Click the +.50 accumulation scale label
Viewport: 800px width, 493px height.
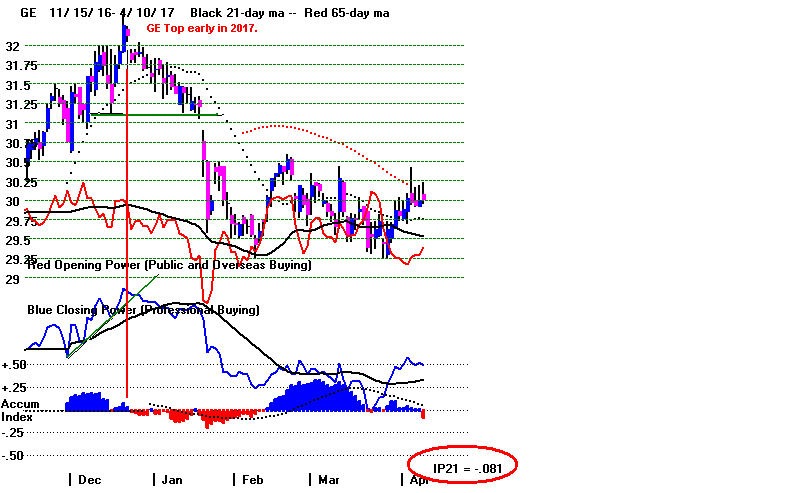click(x=16, y=365)
